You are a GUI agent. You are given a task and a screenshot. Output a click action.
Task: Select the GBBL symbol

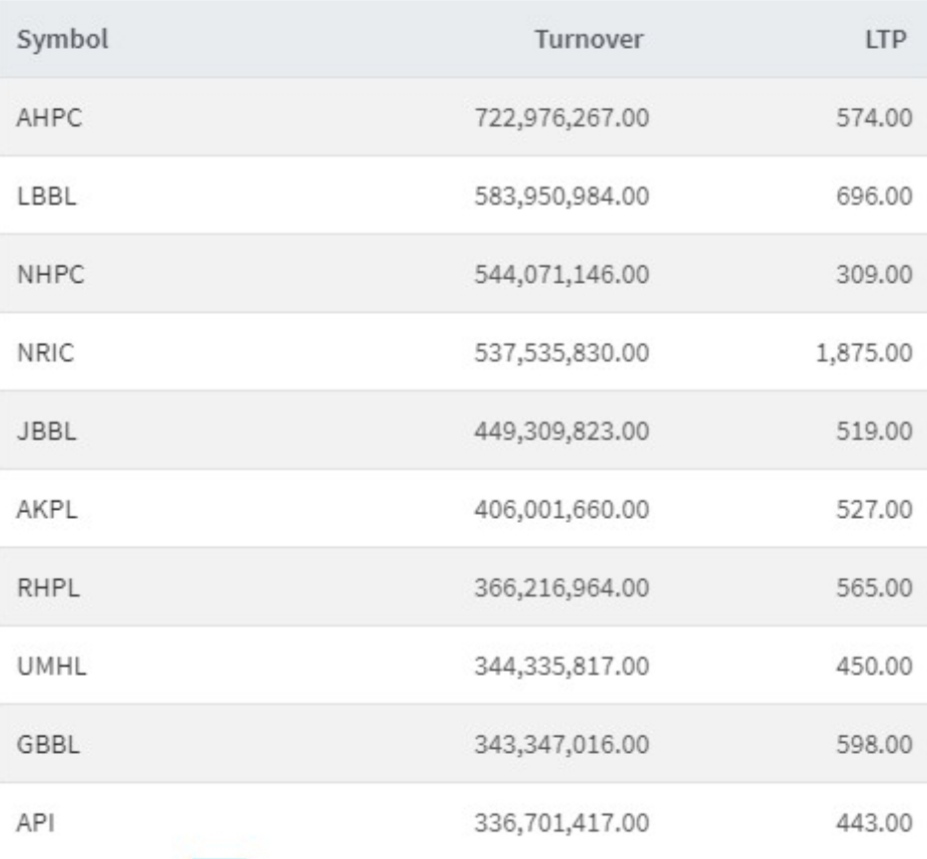click(48, 744)
